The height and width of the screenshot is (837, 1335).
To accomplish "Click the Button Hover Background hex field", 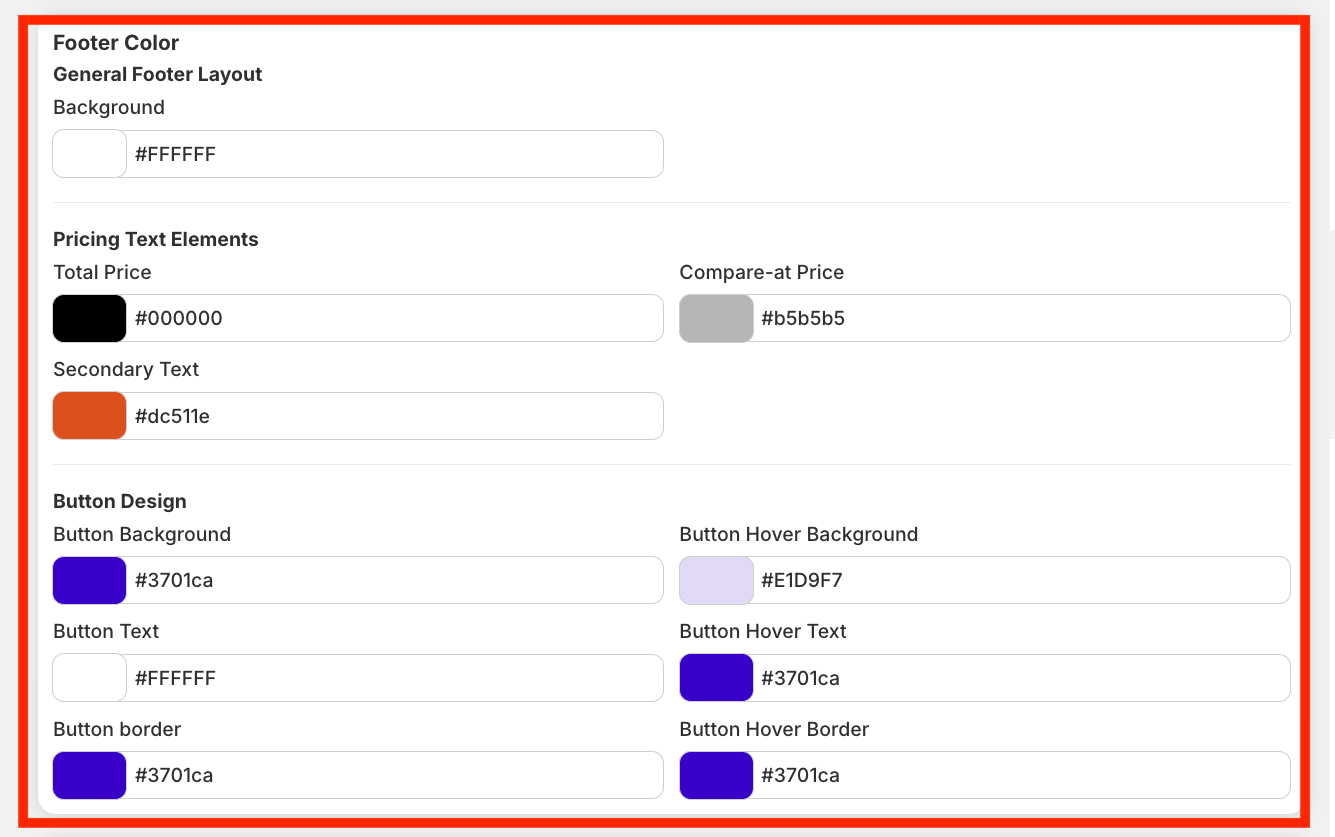I will (1020, 580).
